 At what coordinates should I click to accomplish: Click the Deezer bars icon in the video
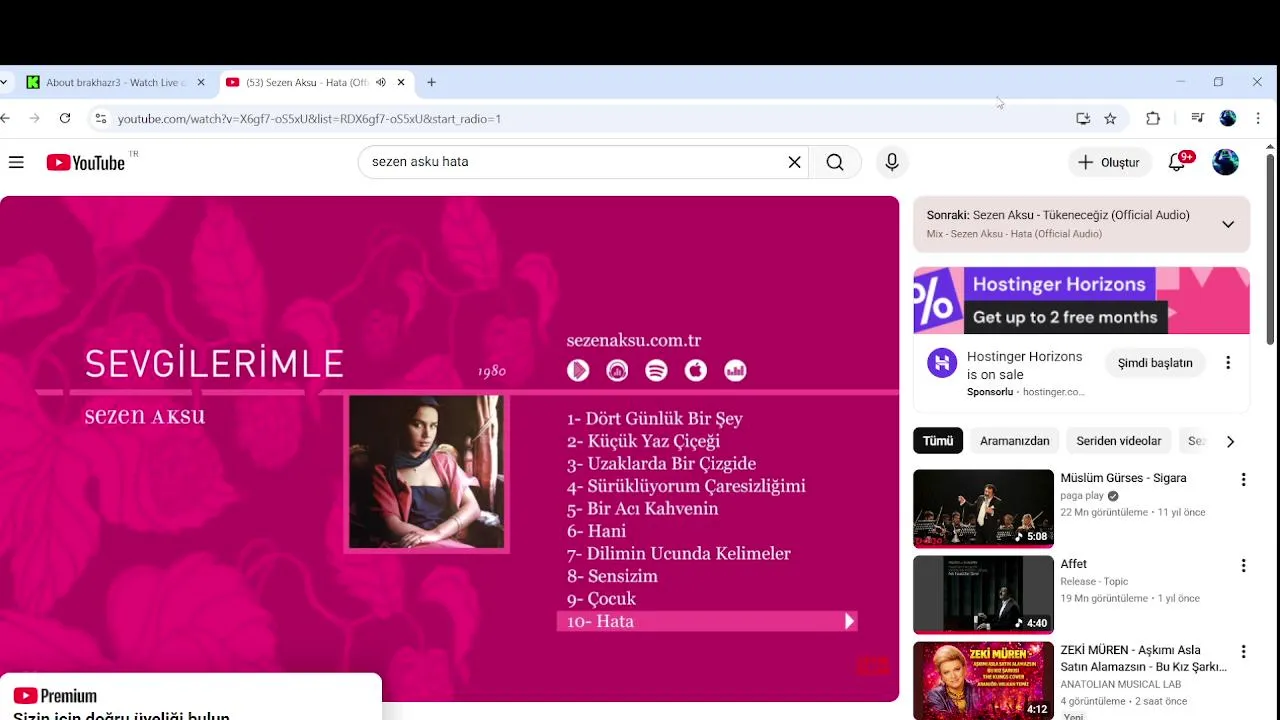click(x=735, y=371)
